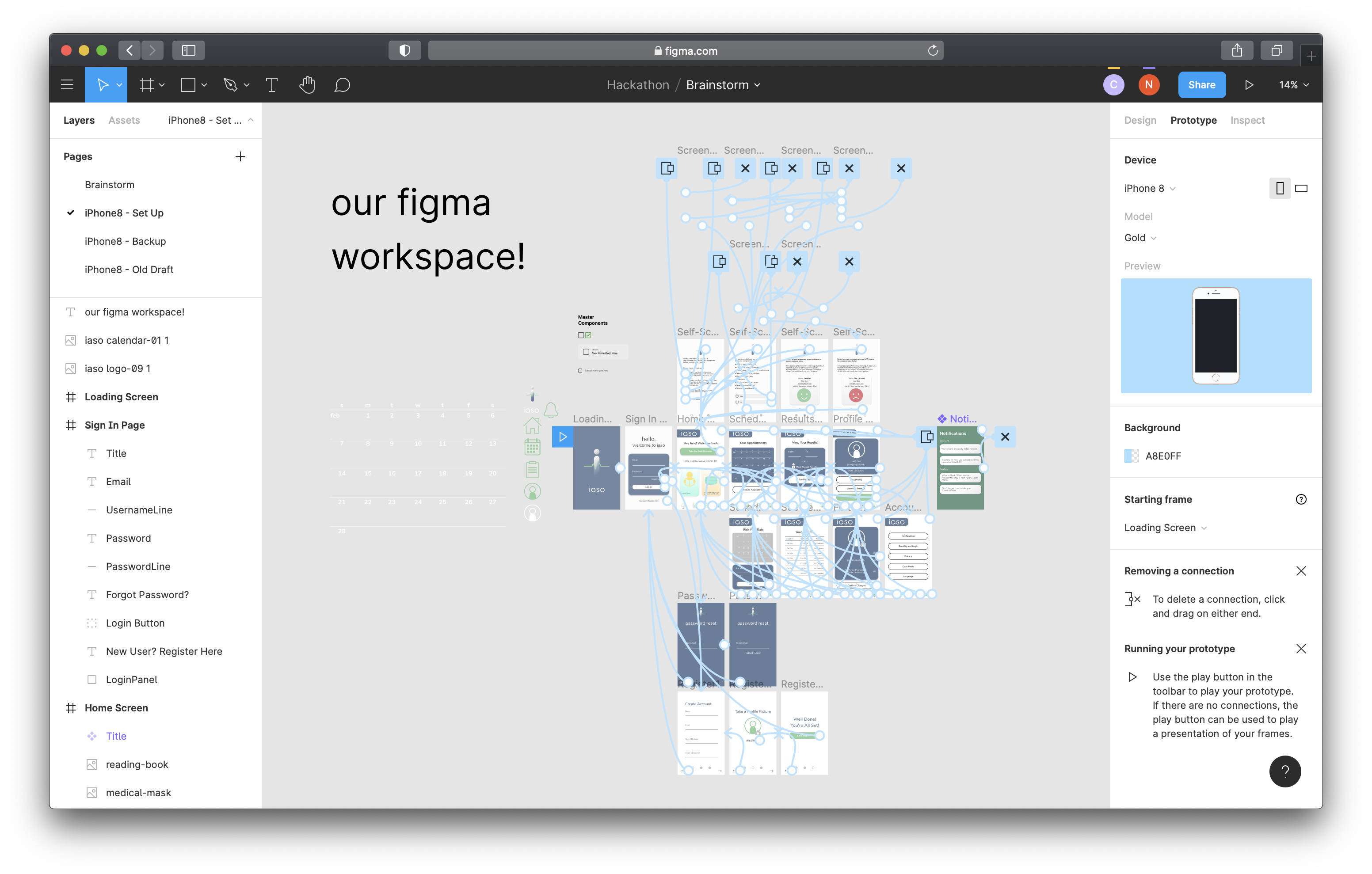This screenshot has width=1372, height=874.
Task: Switch device orientation to landscape
Action: [1301, 188]
